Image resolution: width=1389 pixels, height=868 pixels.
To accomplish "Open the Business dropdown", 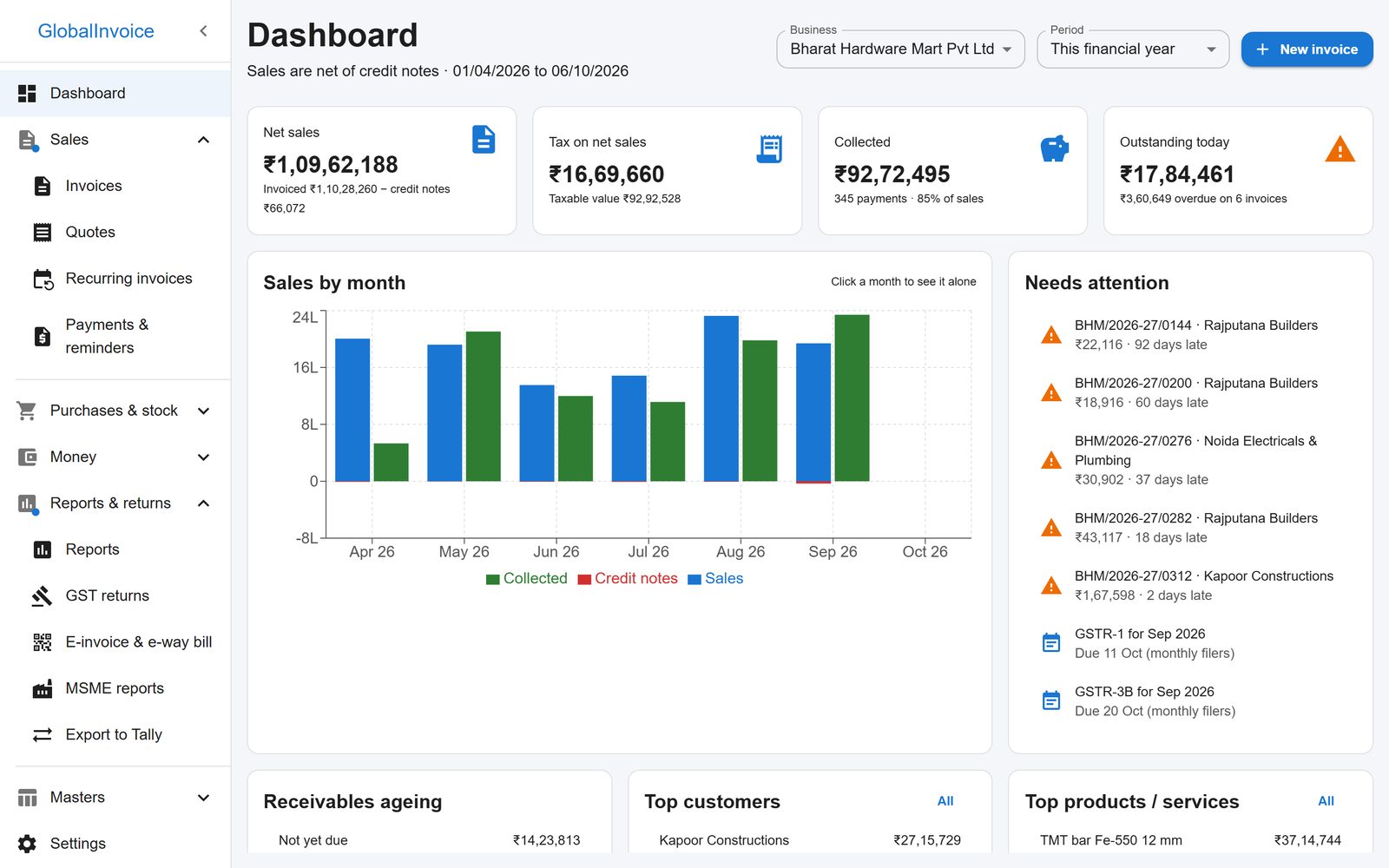I will click(x=900, y=49).
